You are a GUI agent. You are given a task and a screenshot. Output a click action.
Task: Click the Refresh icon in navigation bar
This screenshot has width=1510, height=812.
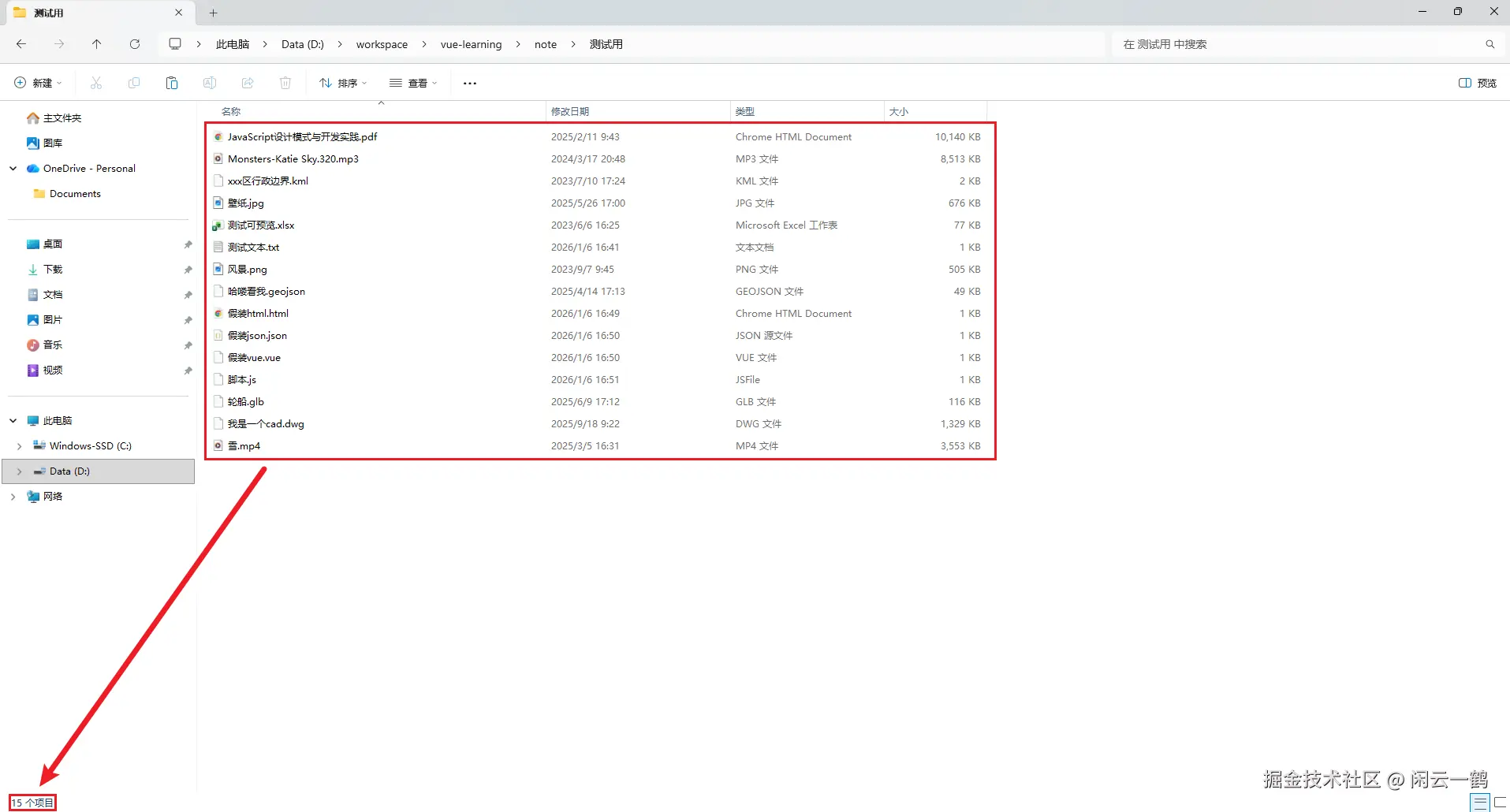coord(135,44)
